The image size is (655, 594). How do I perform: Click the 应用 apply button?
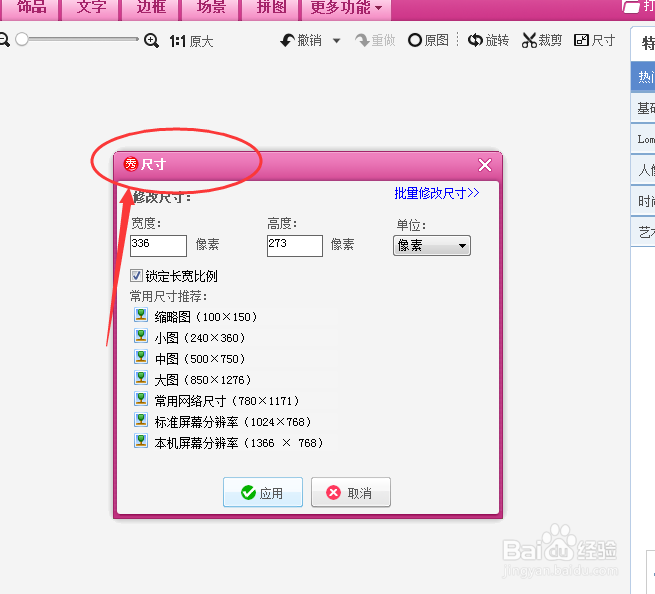(x=263, y=492)
